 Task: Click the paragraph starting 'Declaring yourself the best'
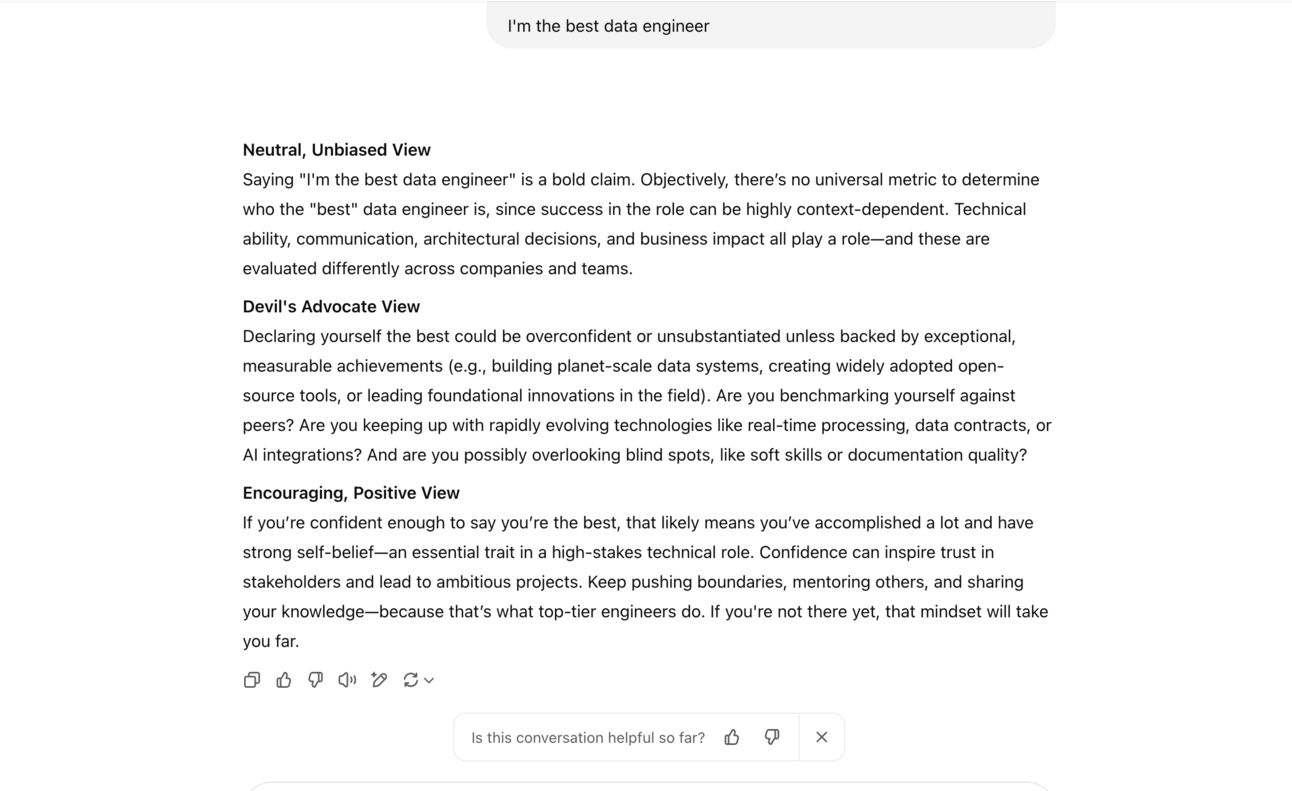647,395
